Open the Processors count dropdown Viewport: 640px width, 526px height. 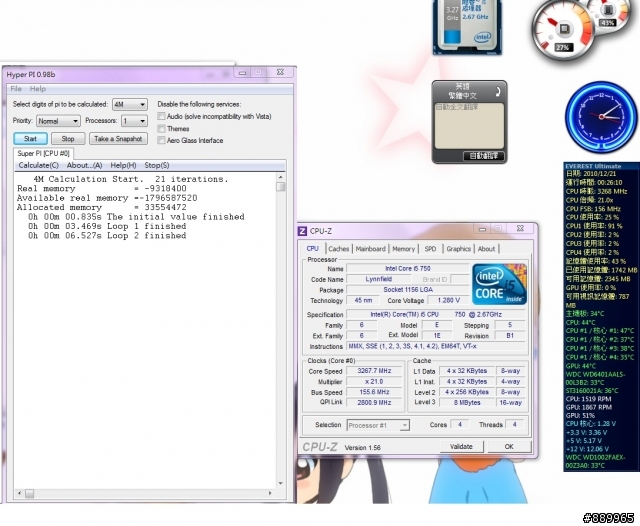[134, 121]
